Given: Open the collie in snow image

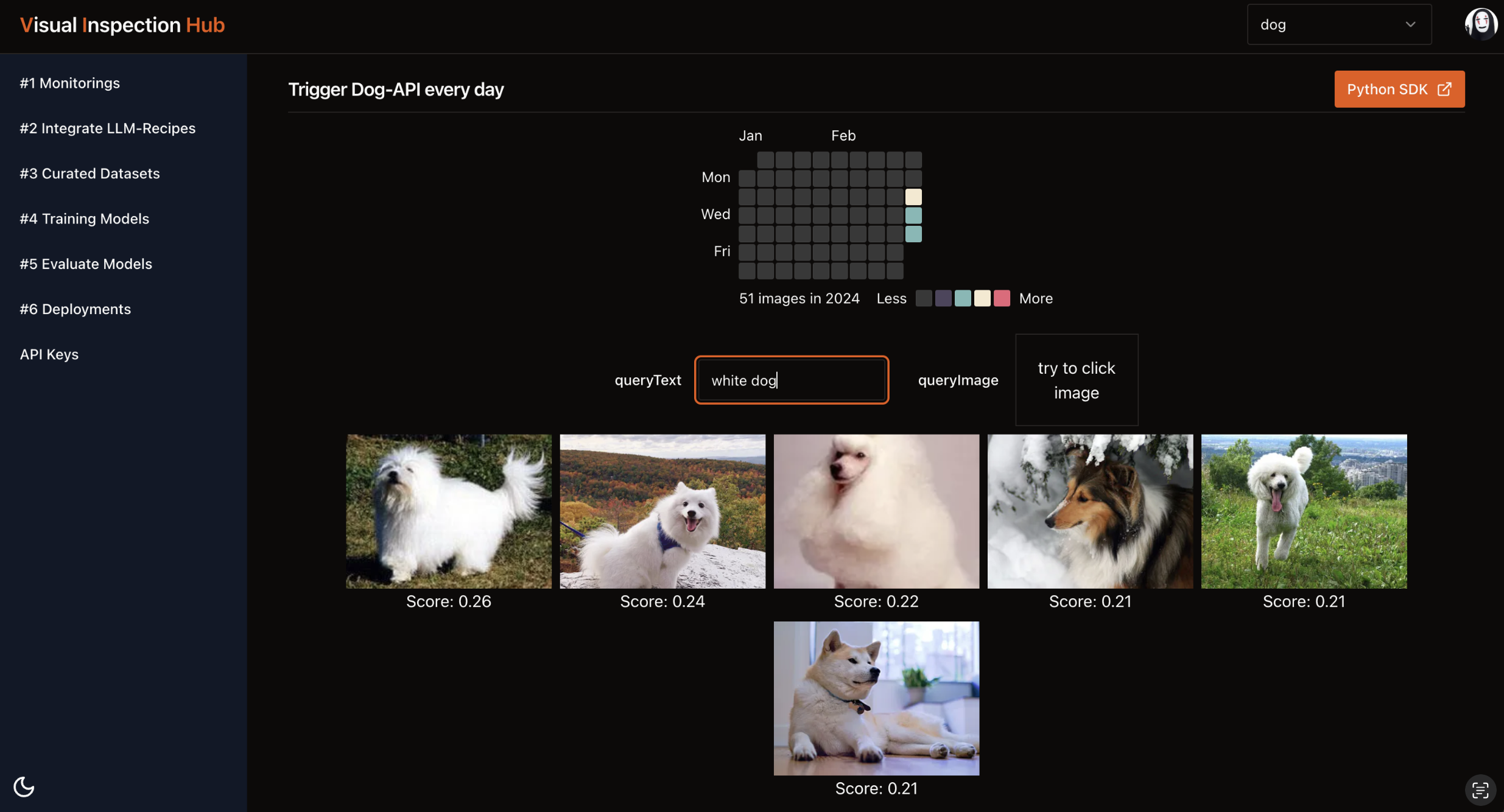Looking at the screenshot, I should click(x=1090, y=511).
